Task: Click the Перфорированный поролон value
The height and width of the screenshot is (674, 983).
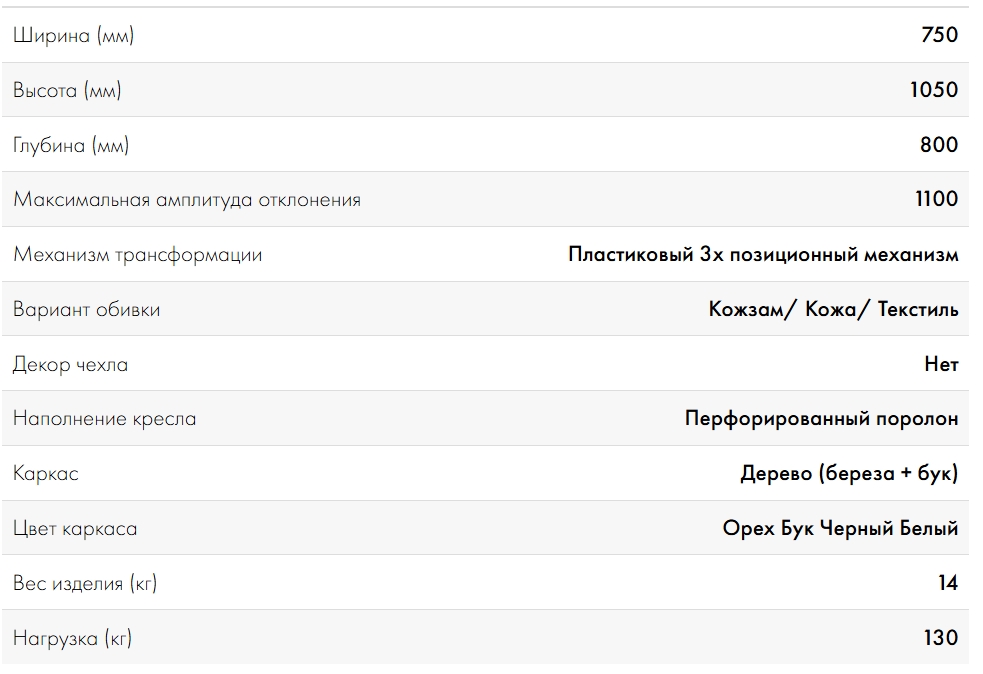Action: pos(821,418)
